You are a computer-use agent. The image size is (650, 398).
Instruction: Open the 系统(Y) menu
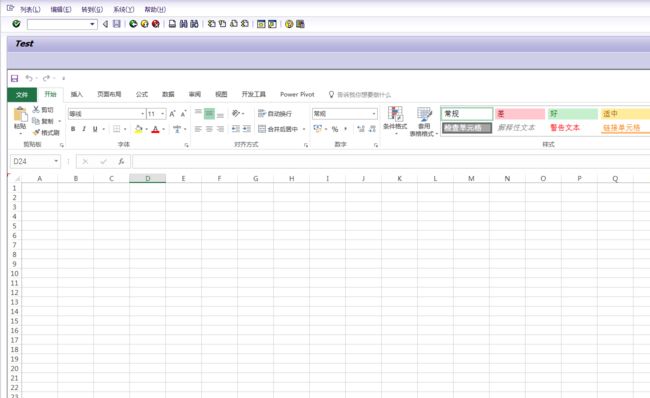tap(124, 9)
